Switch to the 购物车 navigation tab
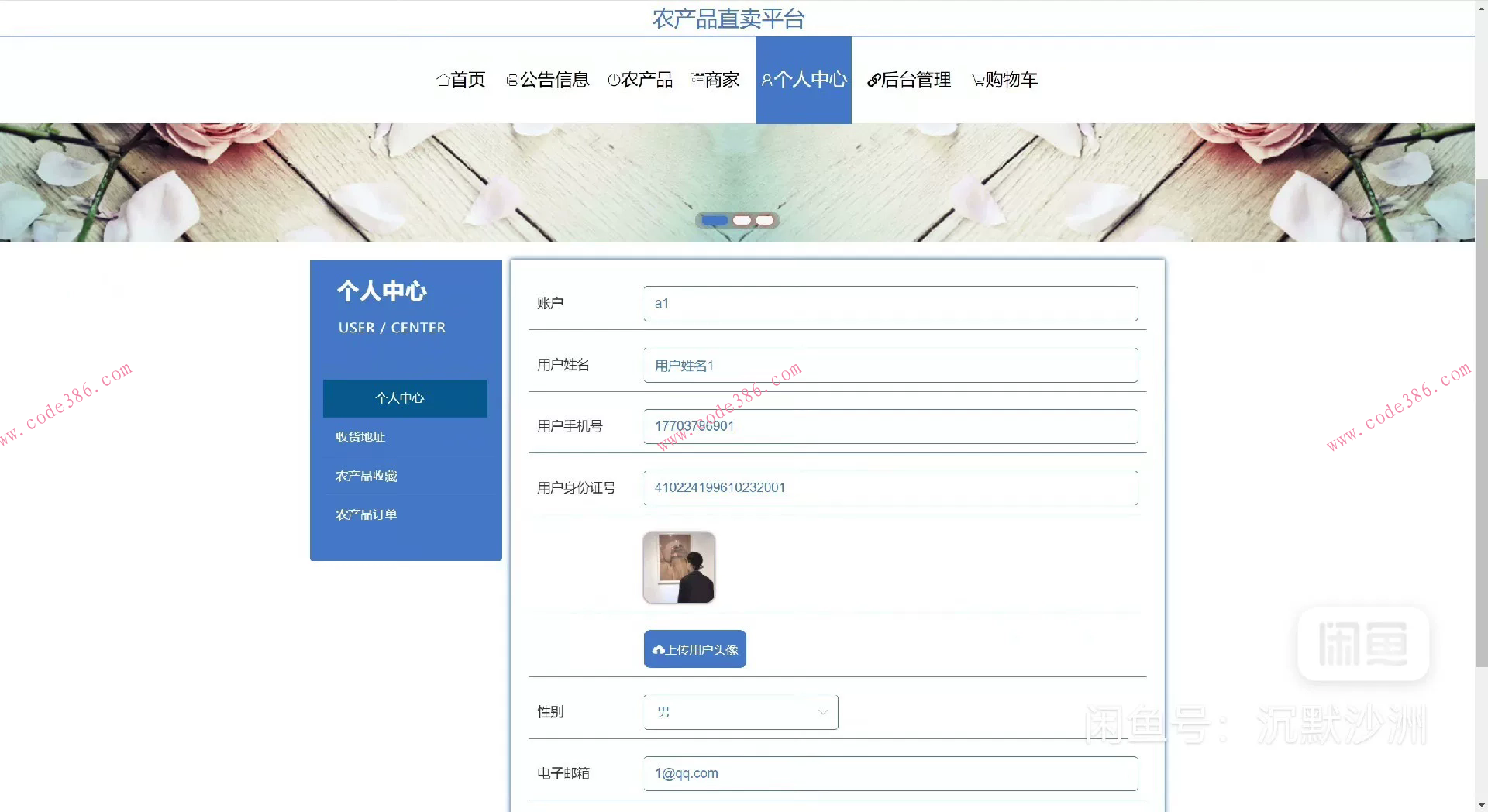Viewport: 1488px width, 812px height. click(1005, 80)
